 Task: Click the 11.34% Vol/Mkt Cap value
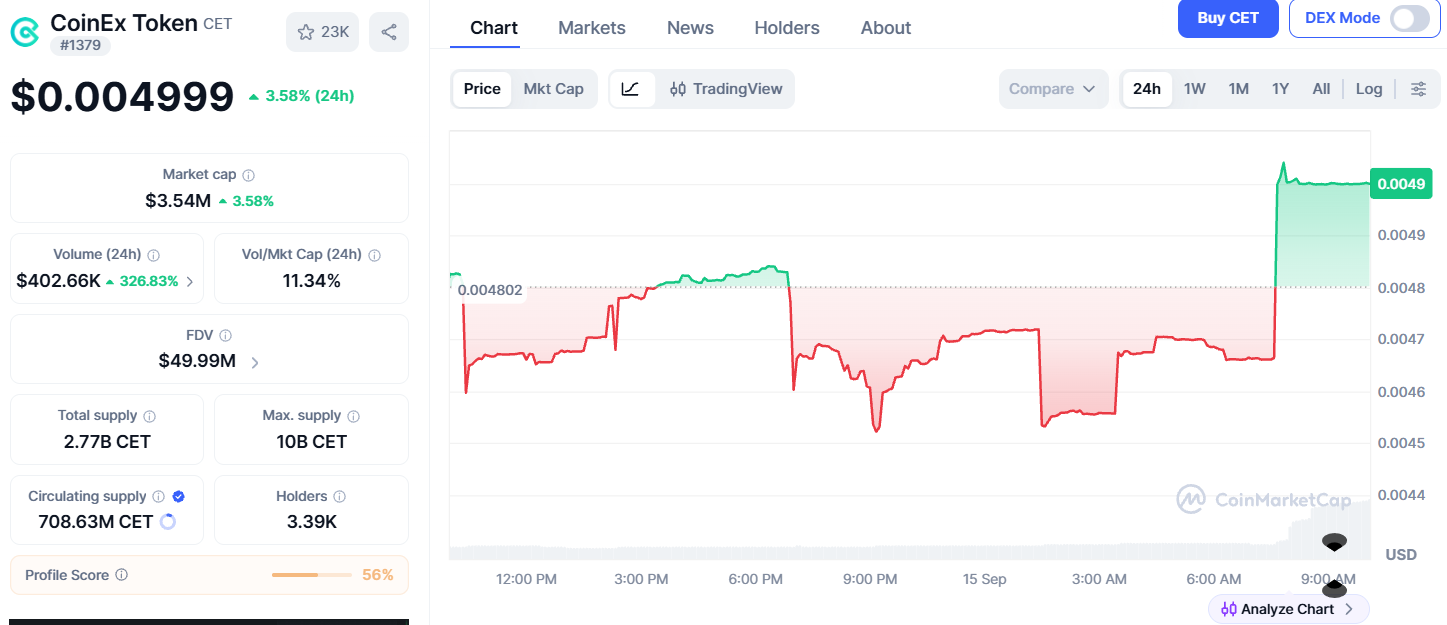(x=311, y=281)
